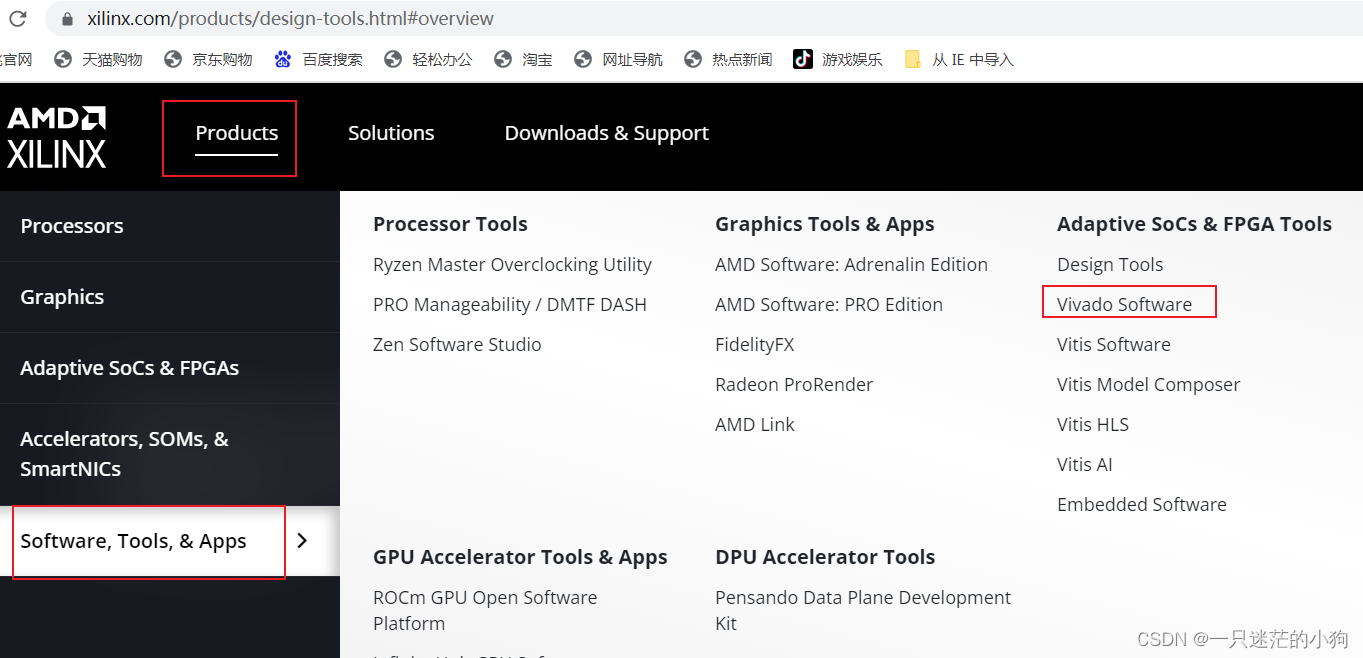The width and height of the screenshot is (1363, 658).
Task: Open the Vivado Software link
Action: click(1124, 304)
